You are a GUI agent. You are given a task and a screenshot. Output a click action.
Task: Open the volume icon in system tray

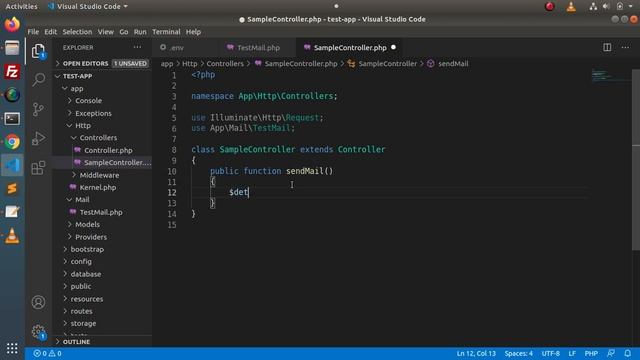[606, 7]
